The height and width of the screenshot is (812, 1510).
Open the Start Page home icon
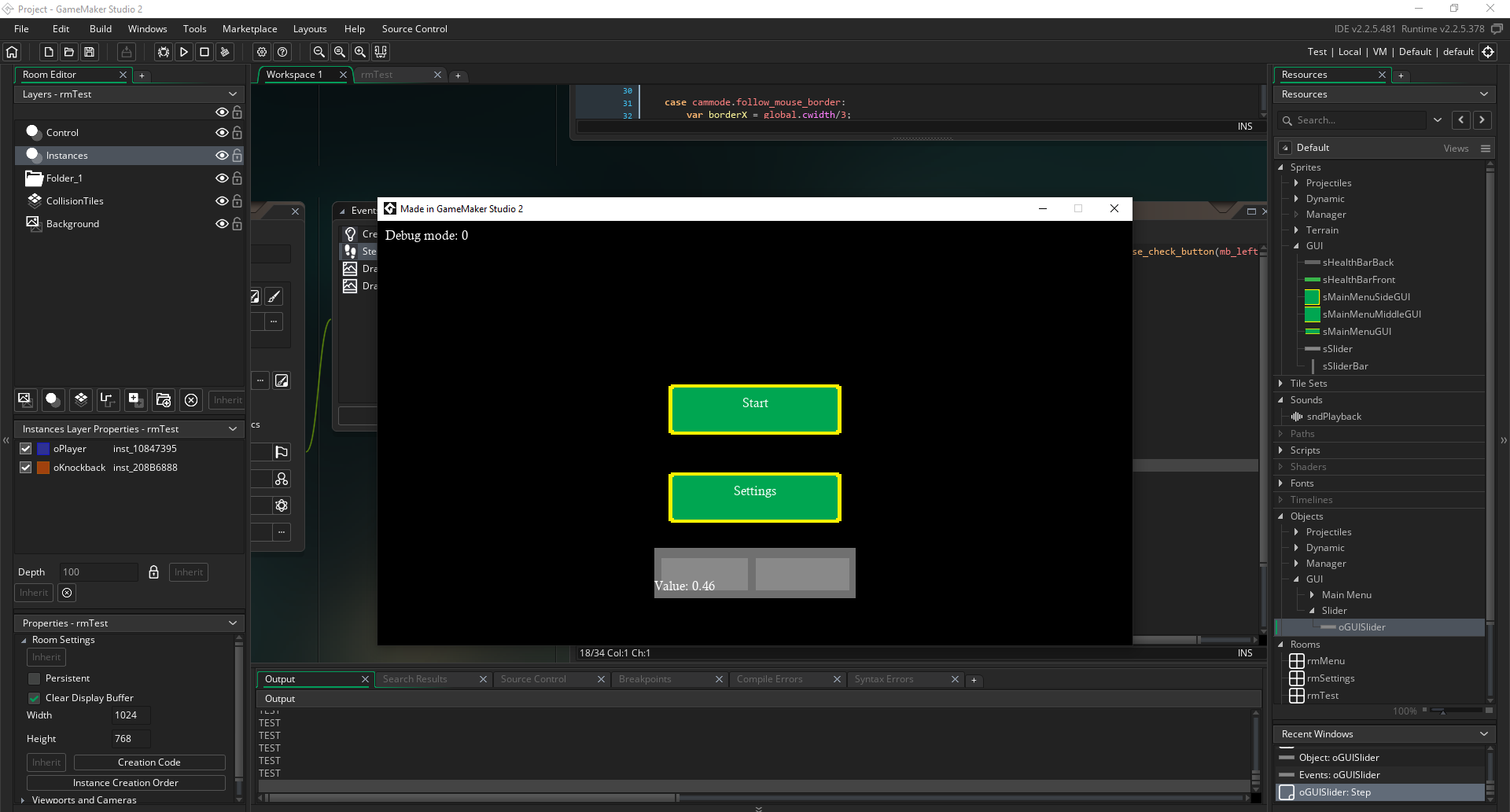[12, 52]
